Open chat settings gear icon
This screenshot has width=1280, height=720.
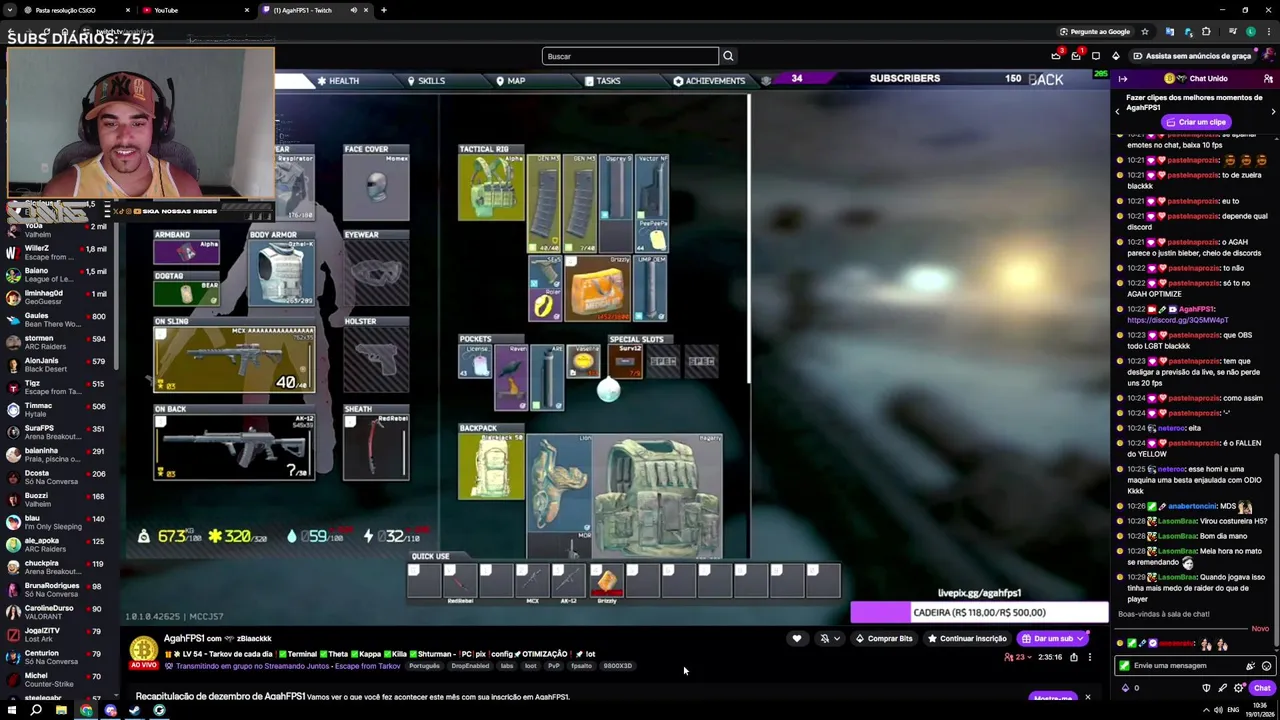[1239, 688]
